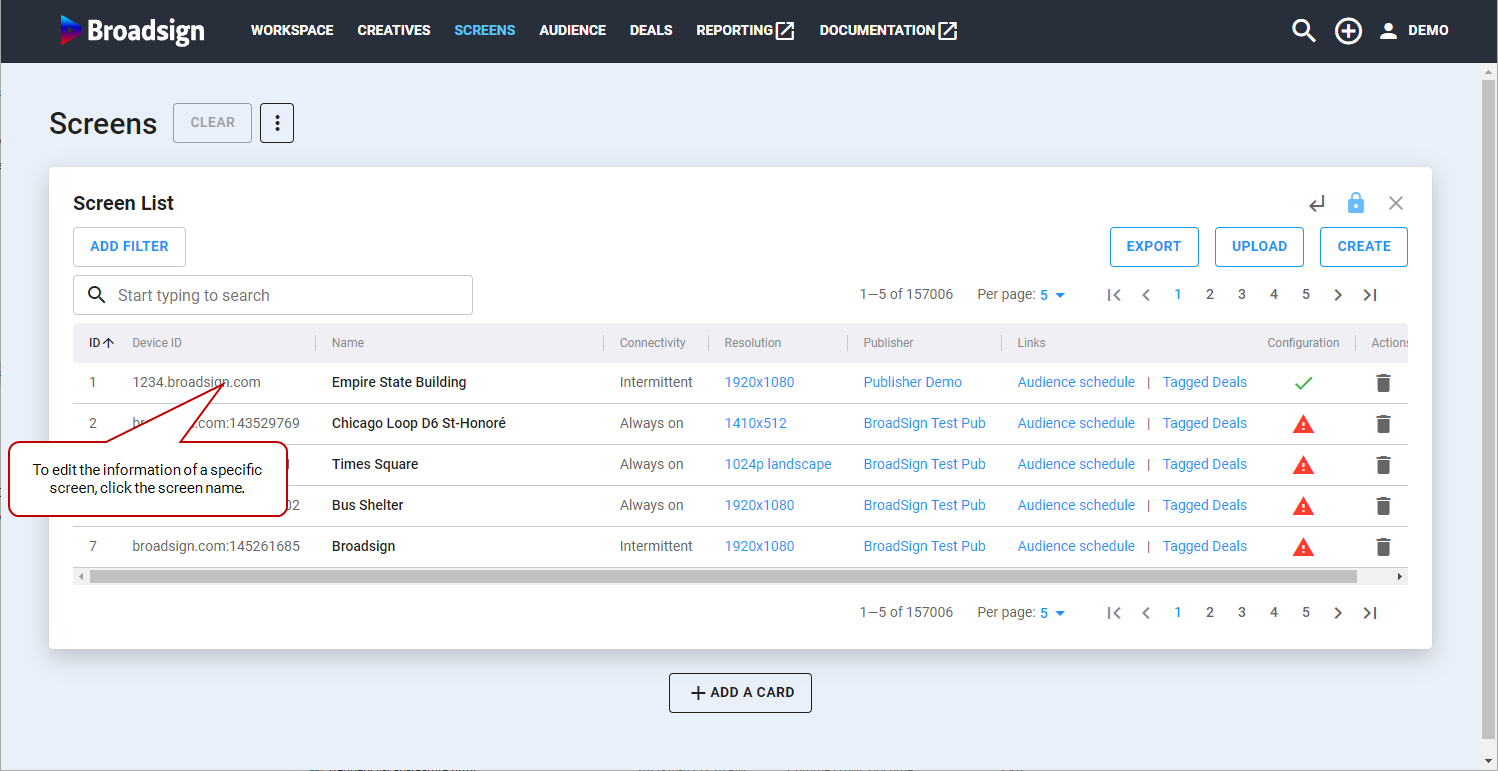Go to next page in top pagination
Image resolution: width=1498 pixels, height=771 pixels.
(x=1338, y=295)
